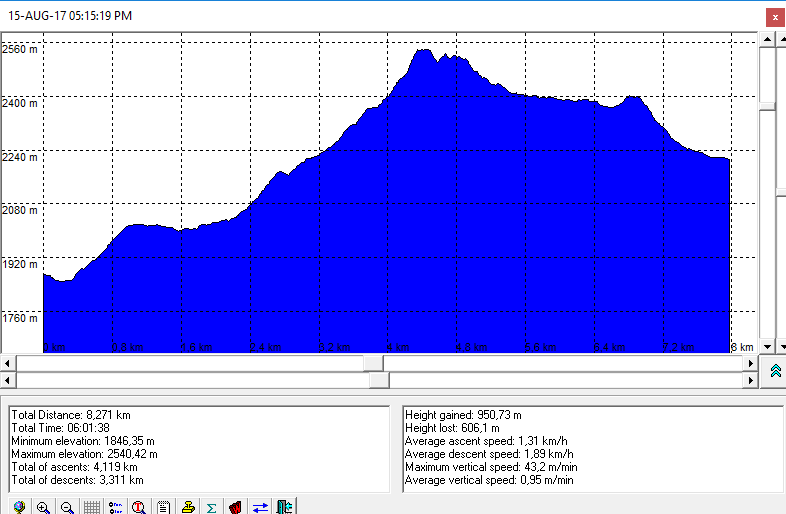Toggle the grid lines icon

(91, 507)
